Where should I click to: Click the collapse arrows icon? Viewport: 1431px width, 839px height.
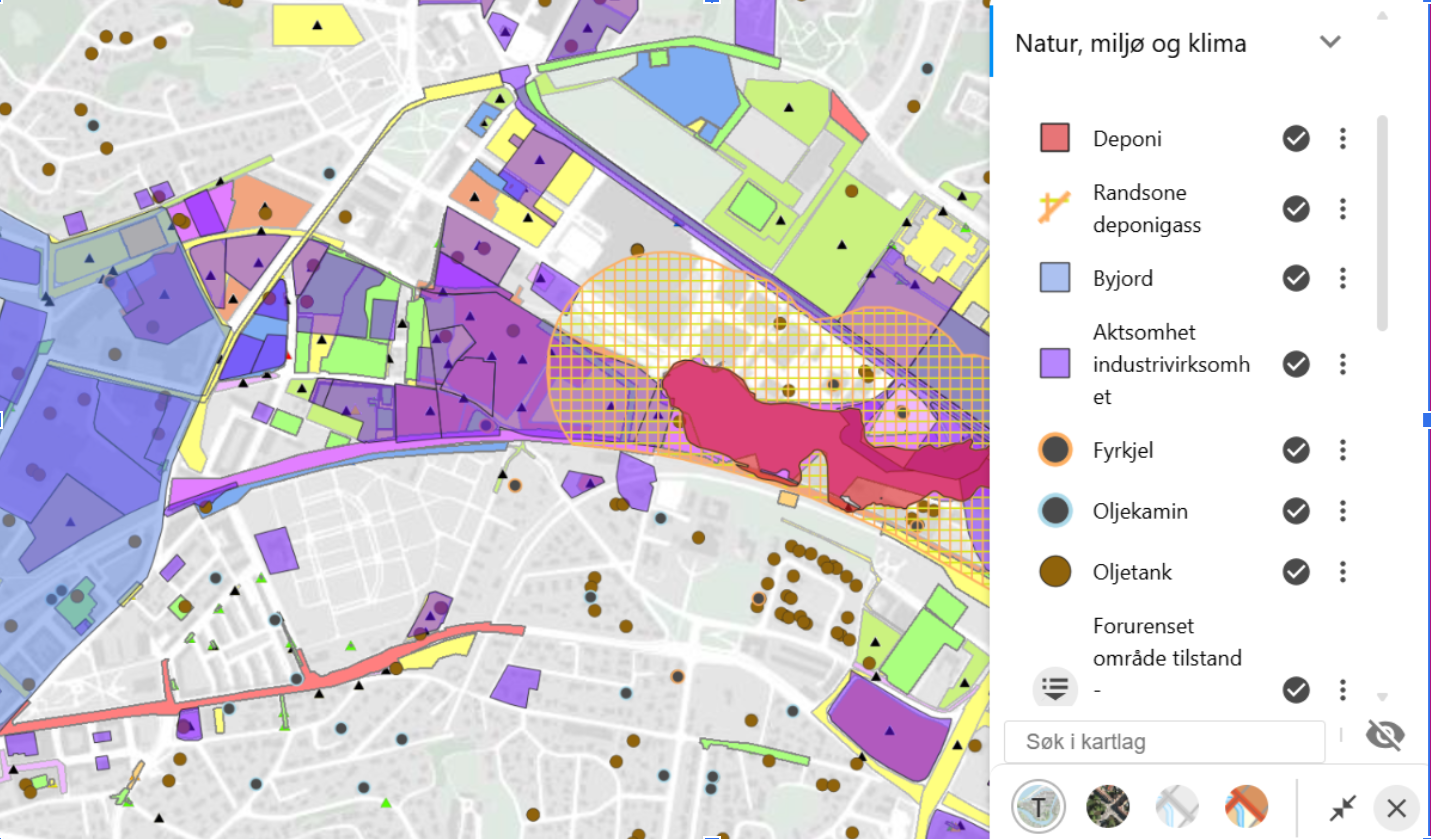[x=1342, y=807]
